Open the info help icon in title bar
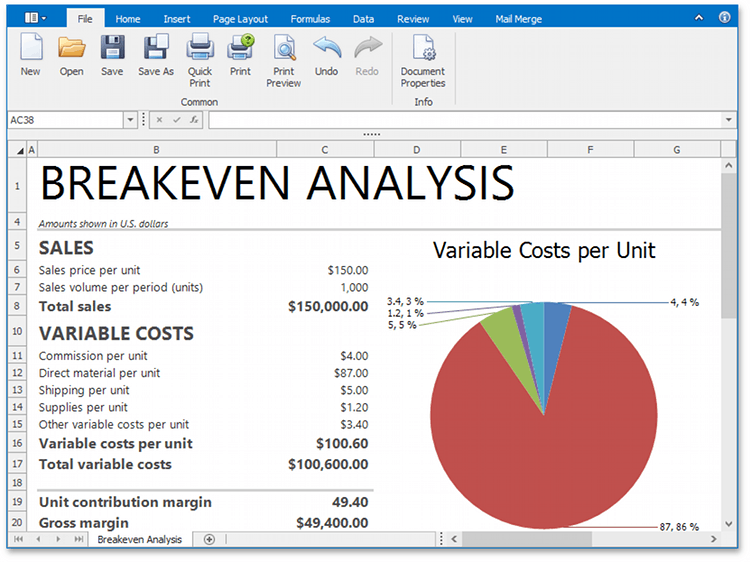The width and height of the screenshot is (750, 562). click(x=725, y=18)
